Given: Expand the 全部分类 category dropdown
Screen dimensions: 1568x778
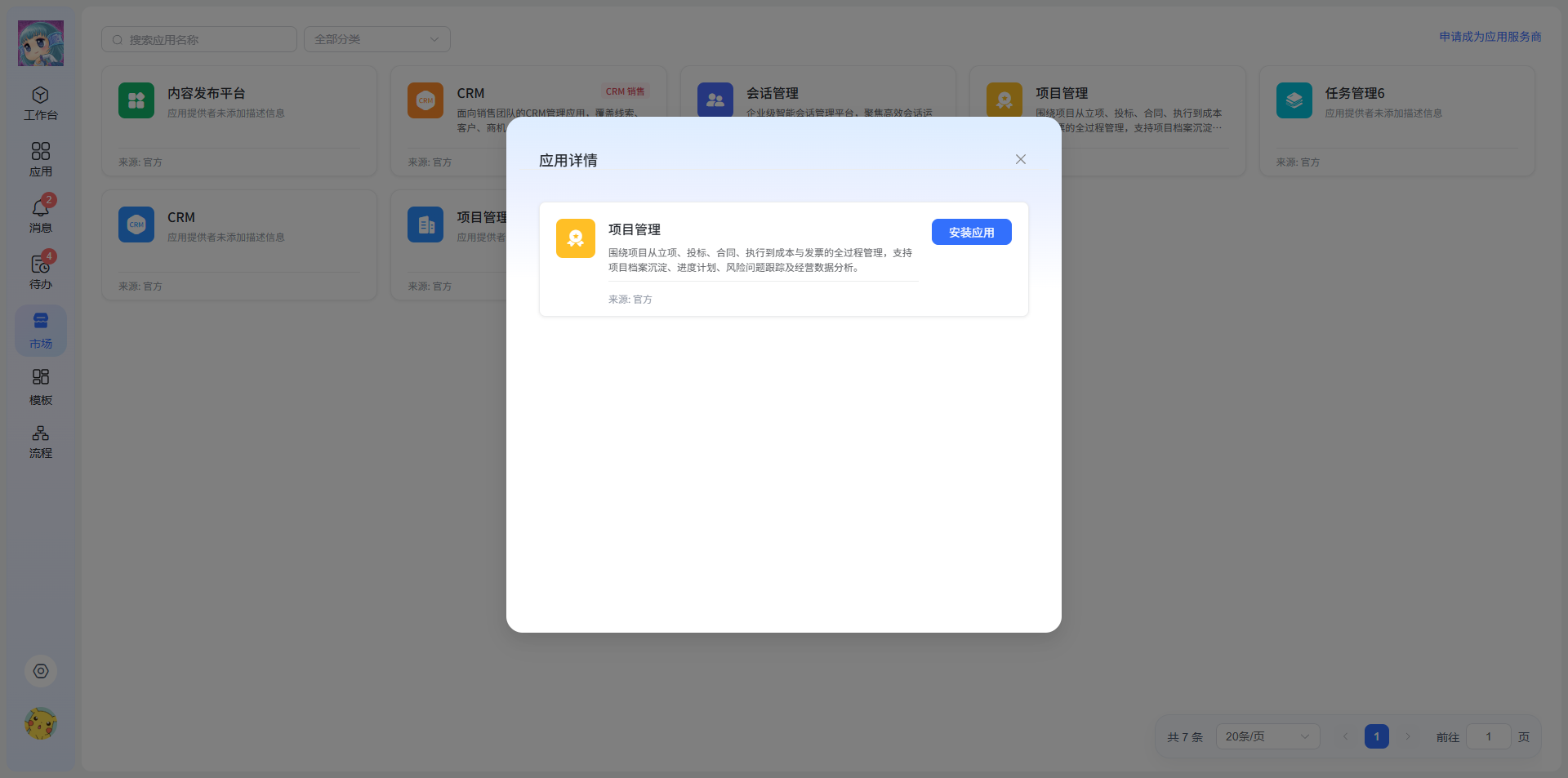Looking at the screenshot, I should (x=377, y=39).
